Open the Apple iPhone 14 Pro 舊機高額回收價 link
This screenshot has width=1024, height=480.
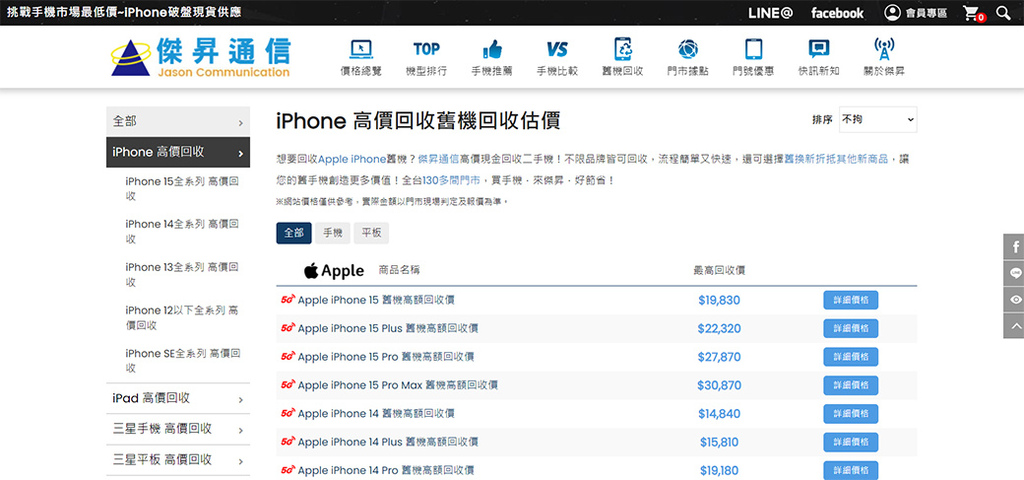386,470
